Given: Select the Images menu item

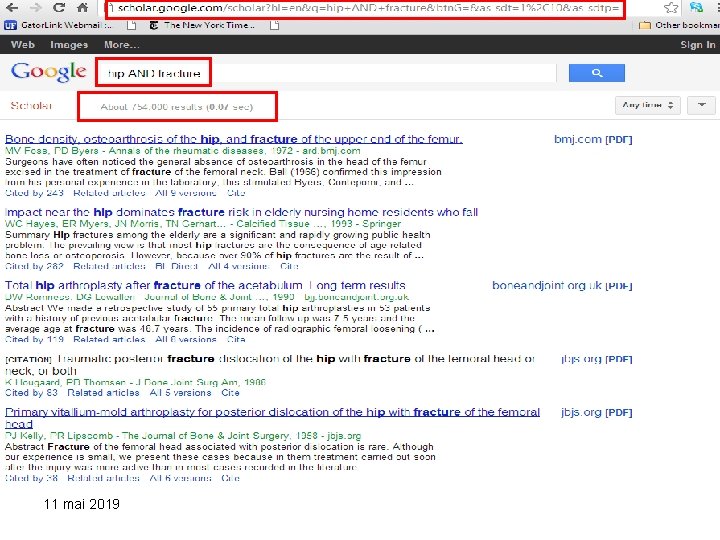Looking at the screenshot, I should pos(69,45).
